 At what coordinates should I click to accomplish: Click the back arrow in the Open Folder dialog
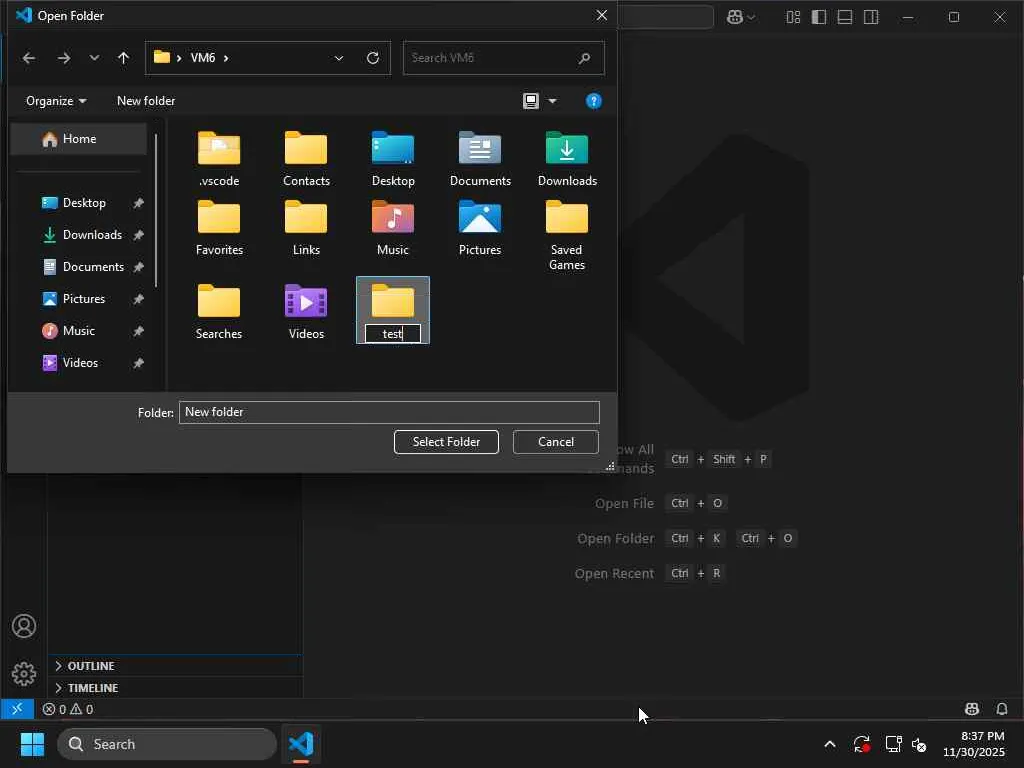(29, 58)
